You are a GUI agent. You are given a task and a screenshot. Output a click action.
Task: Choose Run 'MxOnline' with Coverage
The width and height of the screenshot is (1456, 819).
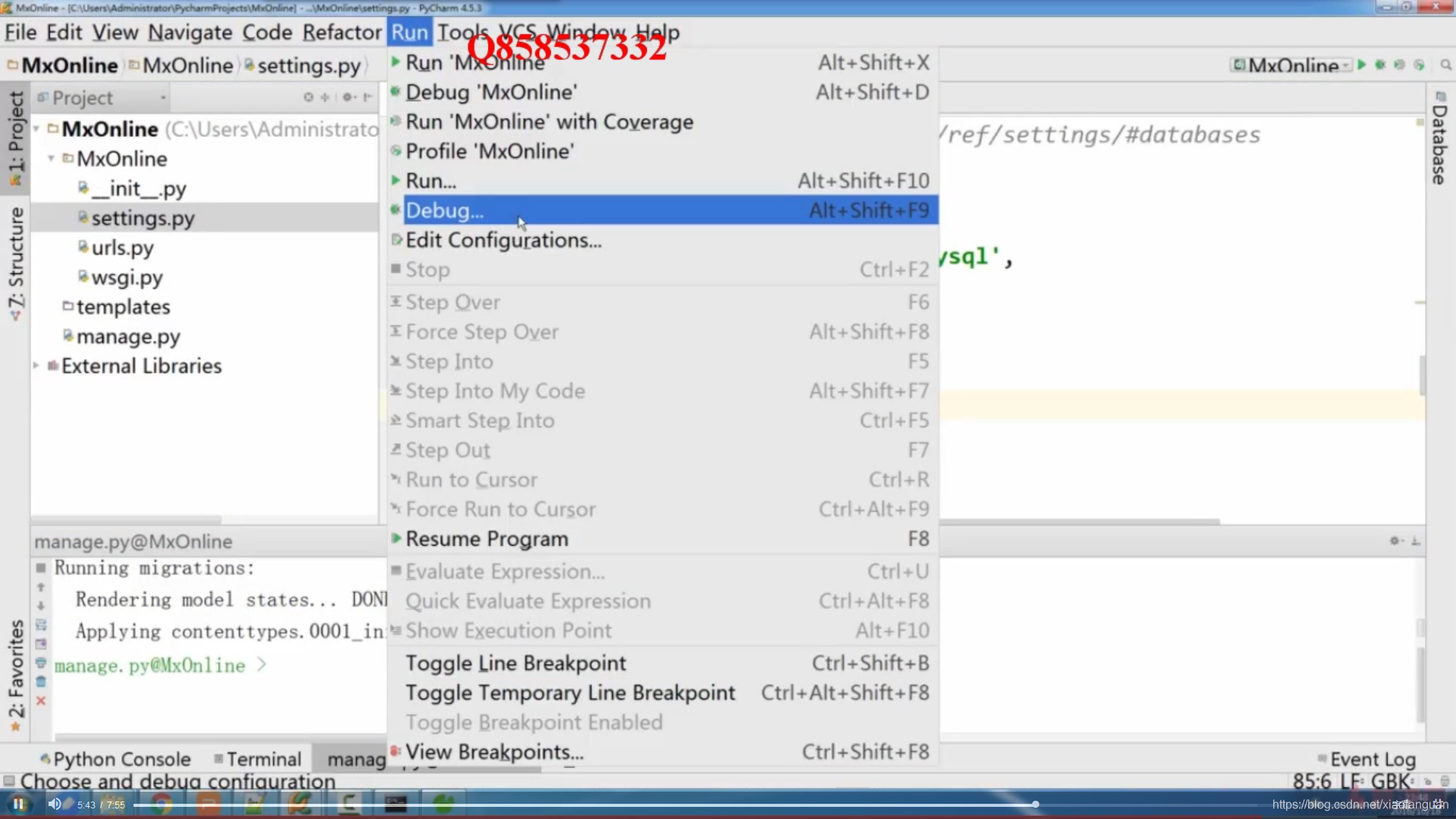point(663,121)
